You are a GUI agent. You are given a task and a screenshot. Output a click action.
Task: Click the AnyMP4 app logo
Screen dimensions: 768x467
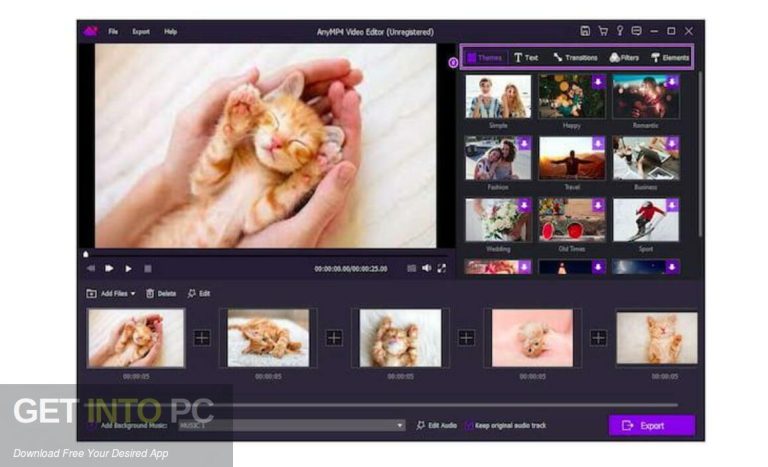click(91, 31)
